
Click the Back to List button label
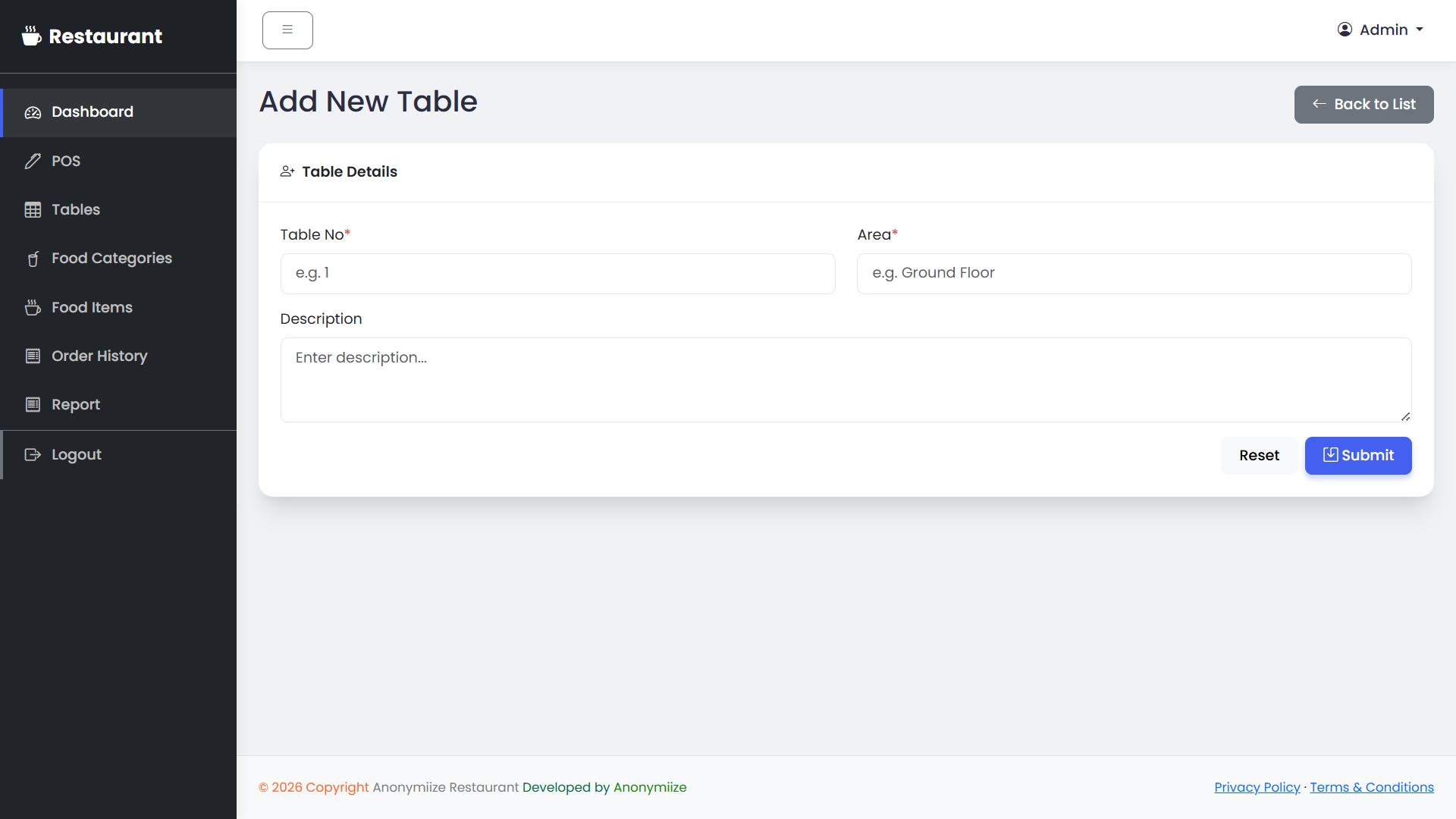tap(1374, 105)
